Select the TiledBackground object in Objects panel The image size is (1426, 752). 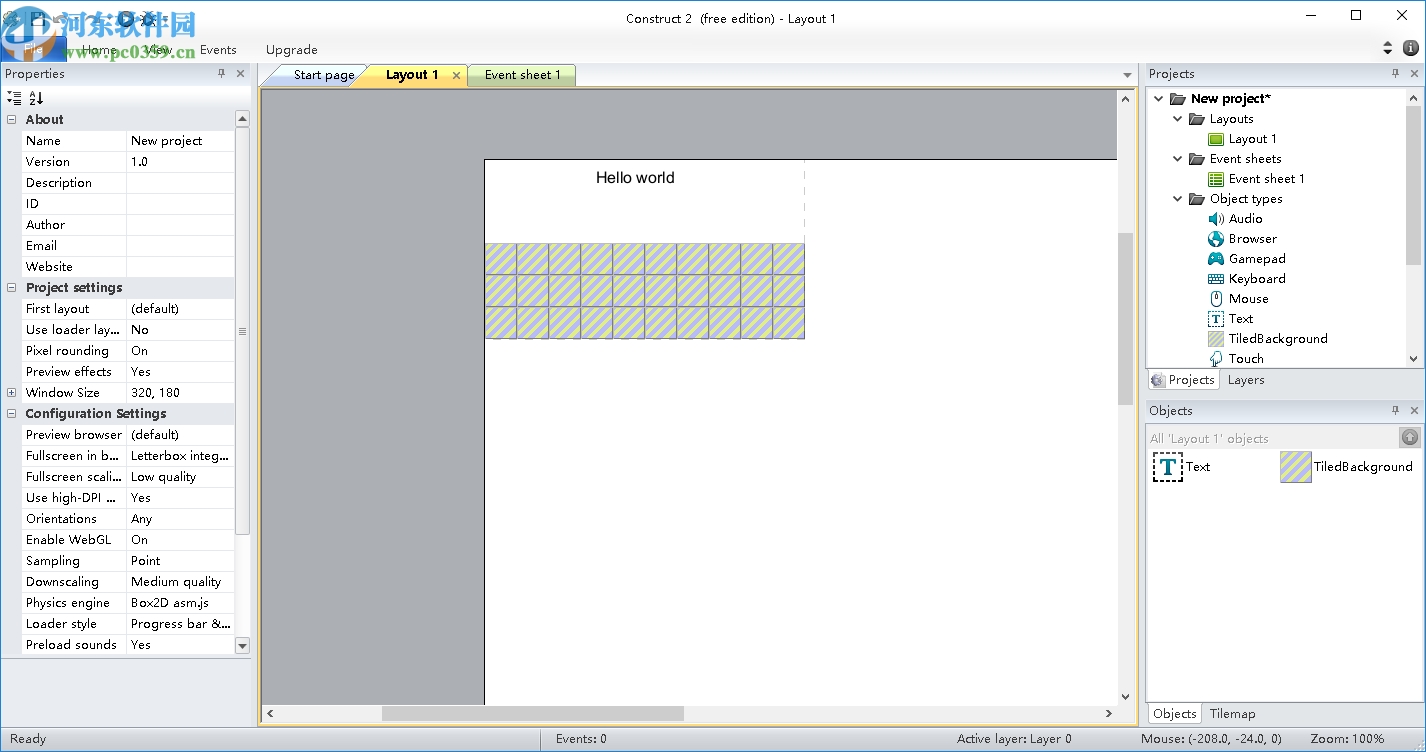point(1346,467)
